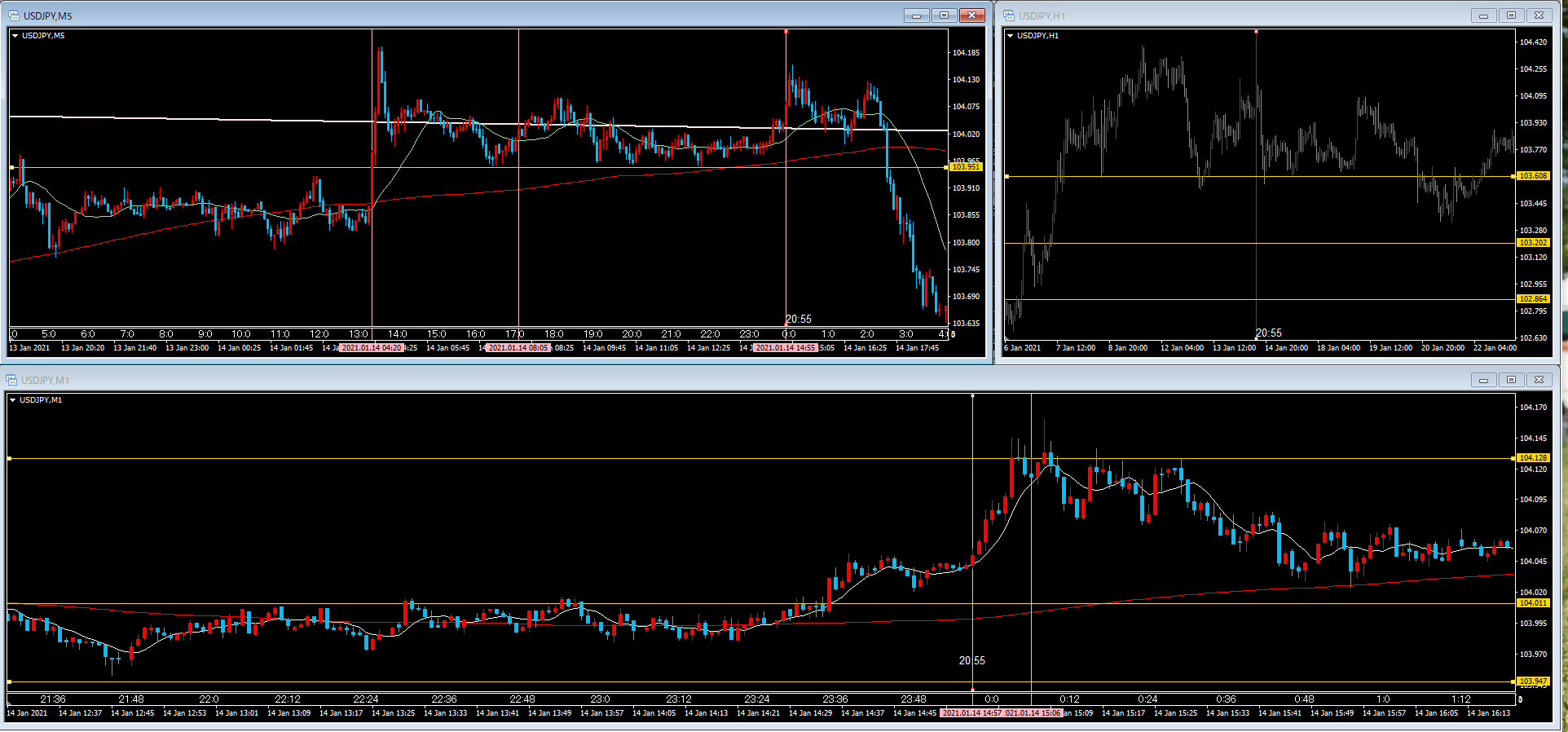Screen dimensions: 1568x732
Task: Minimize the USDJPY,M1 chart window
Action: [x=1483, y=380]
